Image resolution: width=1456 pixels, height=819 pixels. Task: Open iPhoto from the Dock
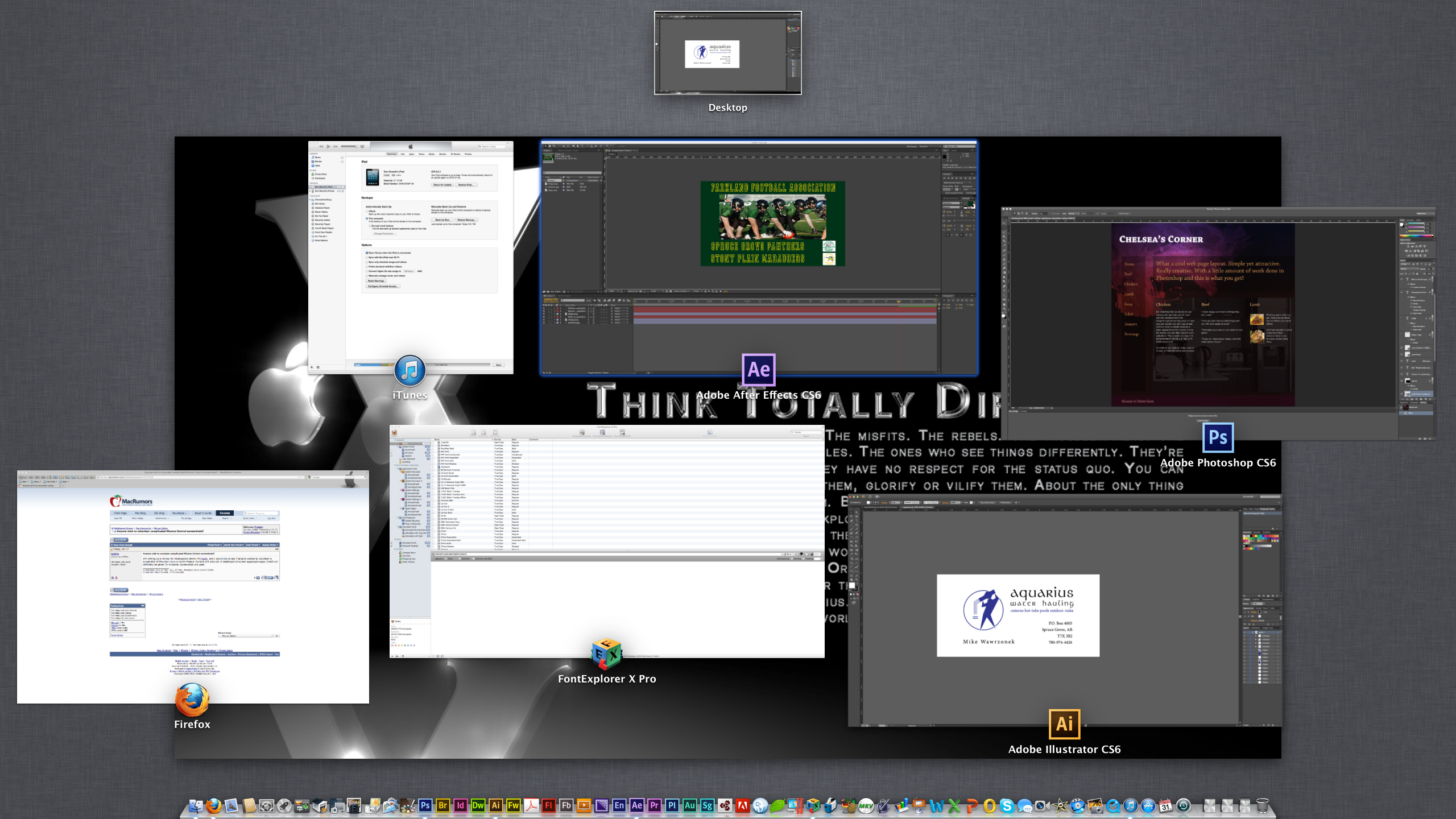coord(1095,805)
